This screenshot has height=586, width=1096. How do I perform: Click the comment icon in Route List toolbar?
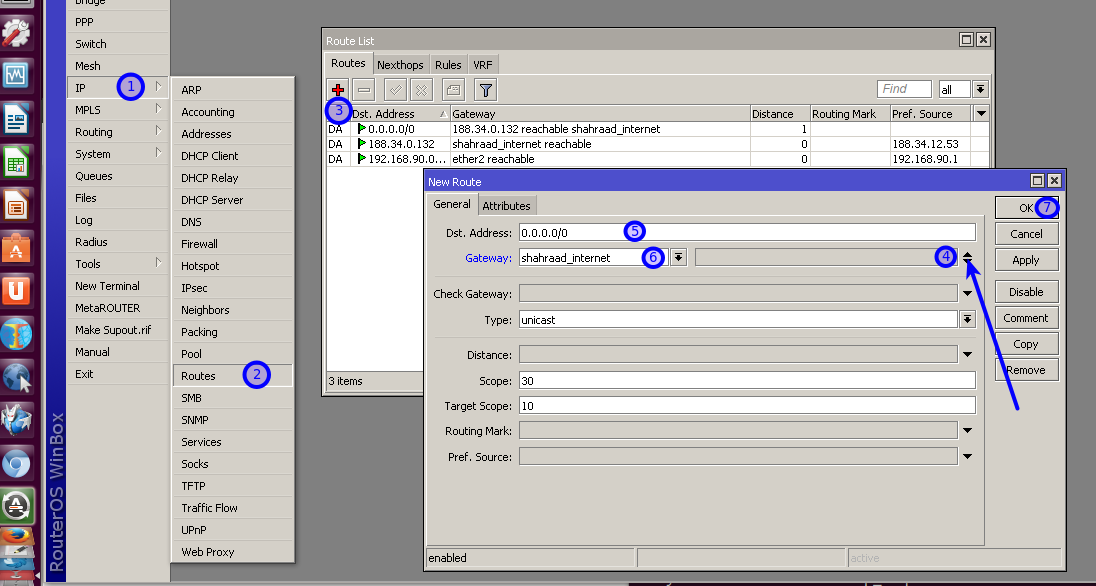pyautogui.click(x=453, y=90)
